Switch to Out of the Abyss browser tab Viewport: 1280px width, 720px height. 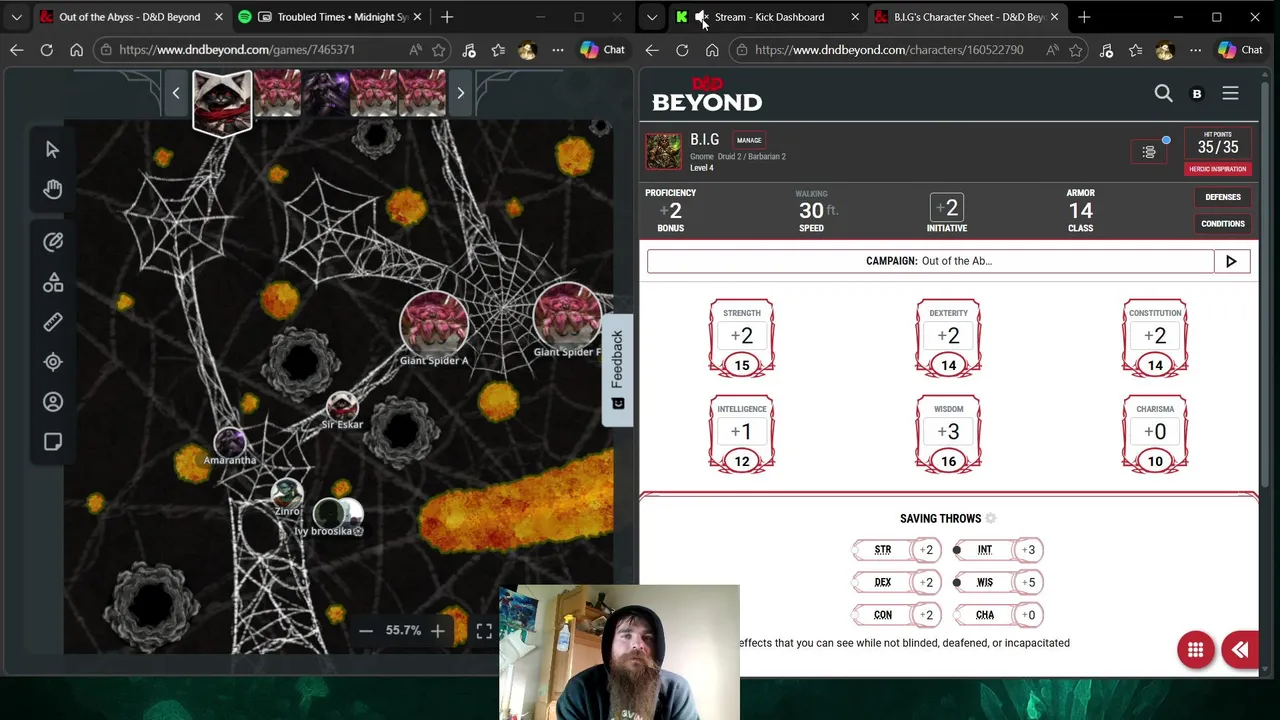[130, 17]
